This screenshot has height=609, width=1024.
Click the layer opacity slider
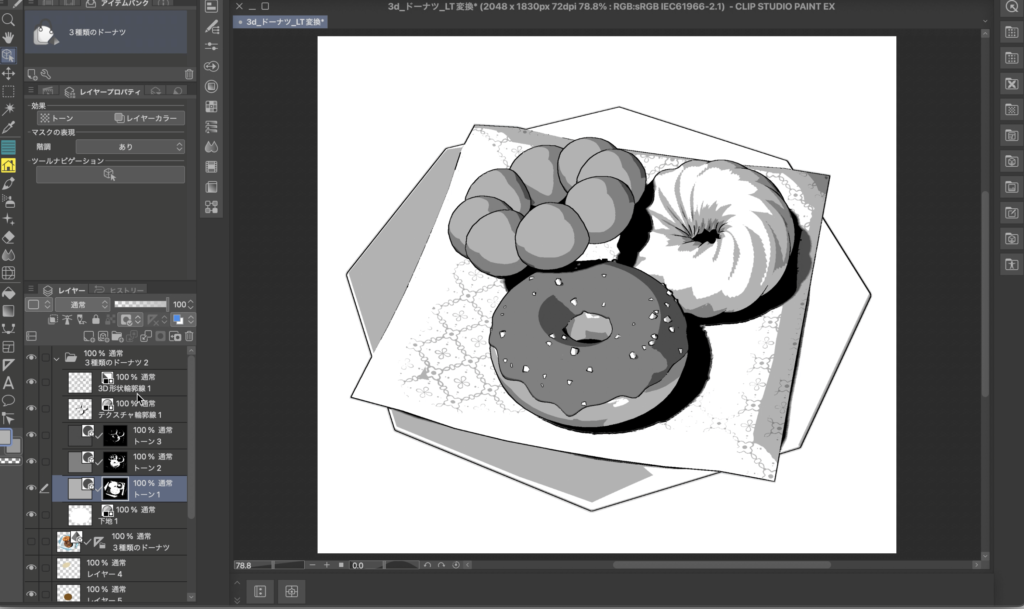(x=140, y=304)
